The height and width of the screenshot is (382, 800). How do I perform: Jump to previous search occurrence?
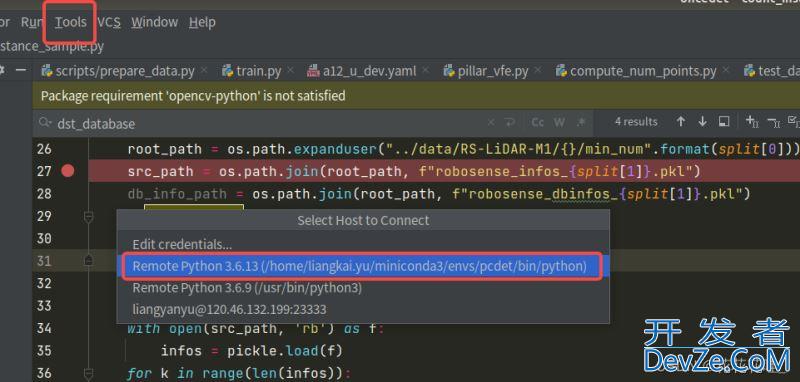point(681,122)
